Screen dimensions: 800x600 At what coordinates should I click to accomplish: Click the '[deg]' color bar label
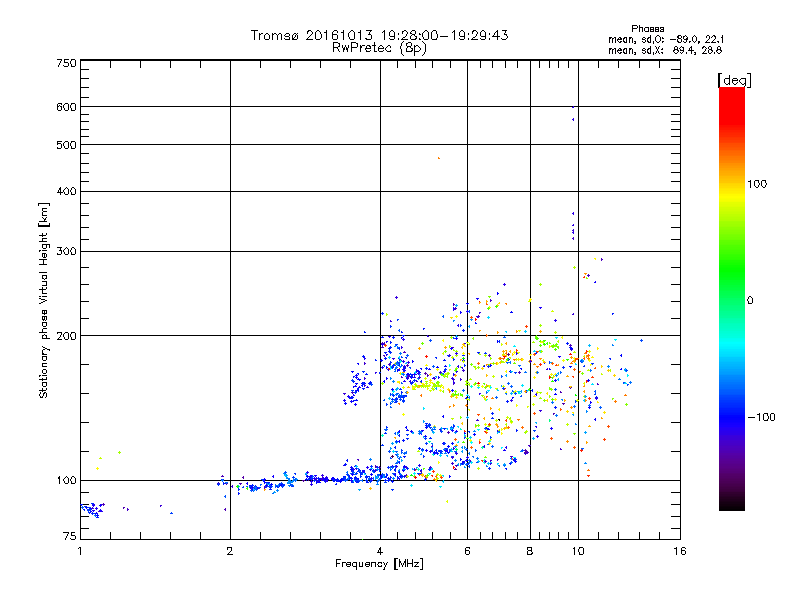coord(734,80)
